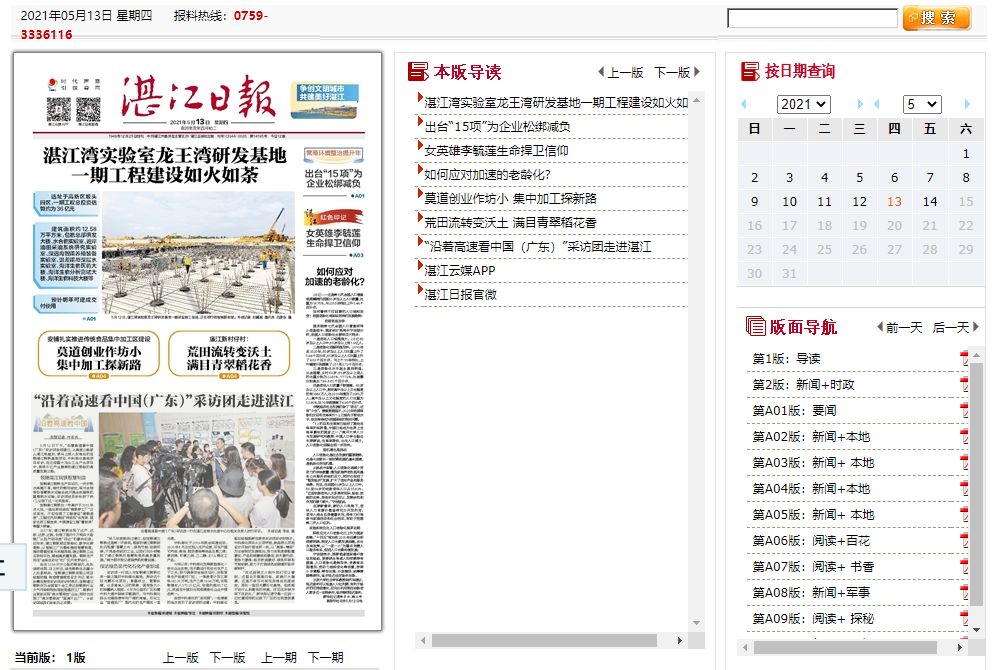Click 下一期 next issue link
996x670 pixels.
(x=326, y=657)
